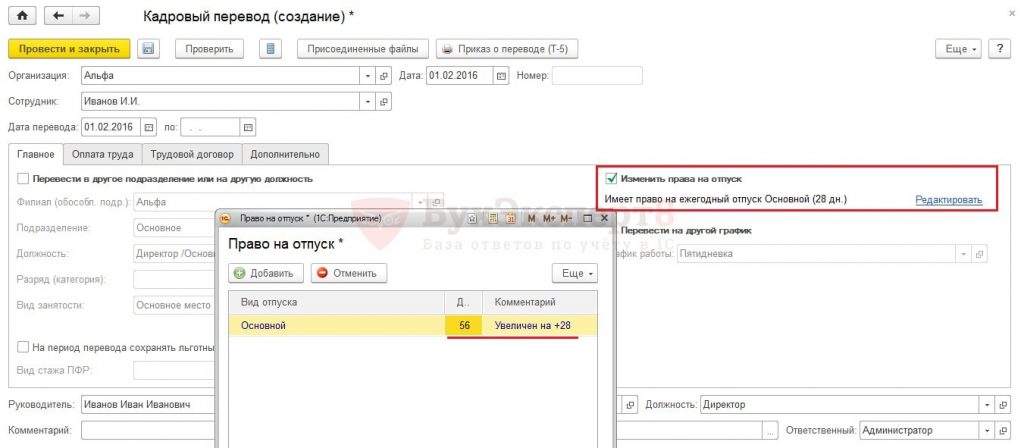Screen dimensions: 1024x448
Task: Select the Основной vacation row days cell
Action: pyautogui.click(x=464, y=325)
